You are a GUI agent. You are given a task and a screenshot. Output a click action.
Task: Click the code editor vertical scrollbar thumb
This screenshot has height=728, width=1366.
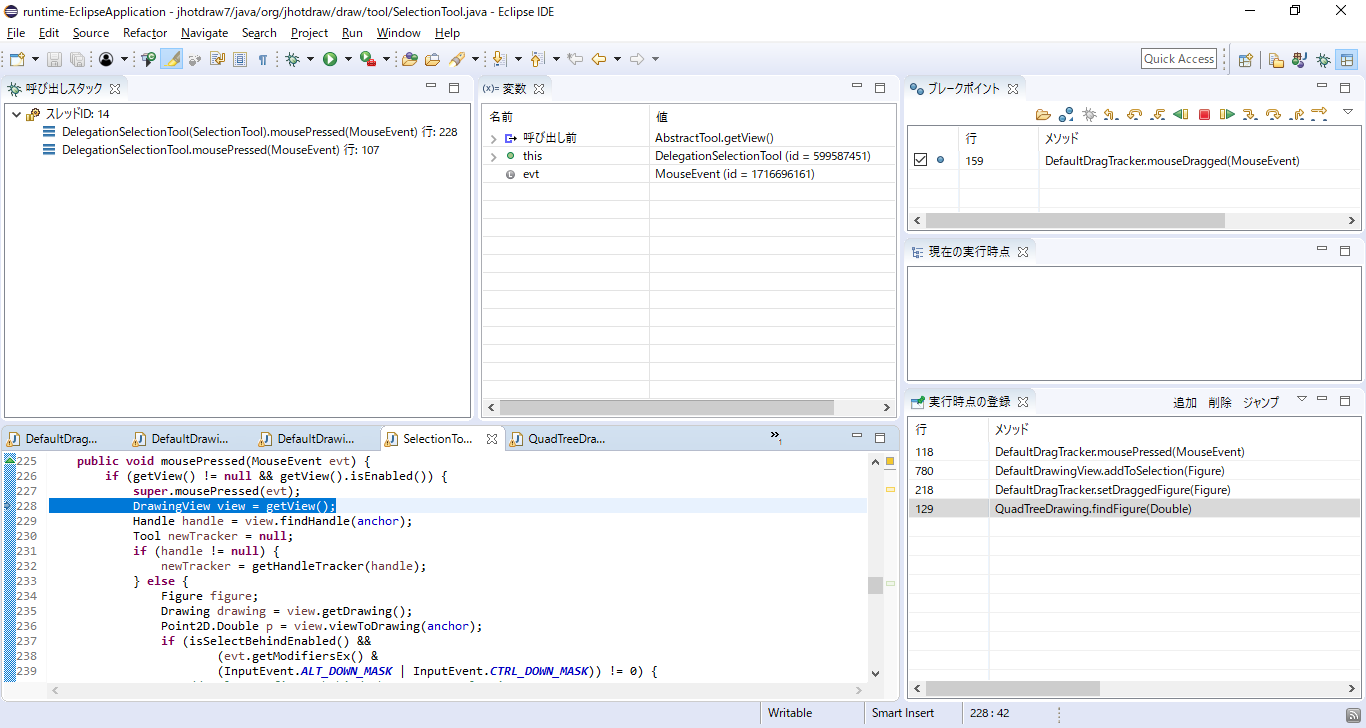coord(875,585)
